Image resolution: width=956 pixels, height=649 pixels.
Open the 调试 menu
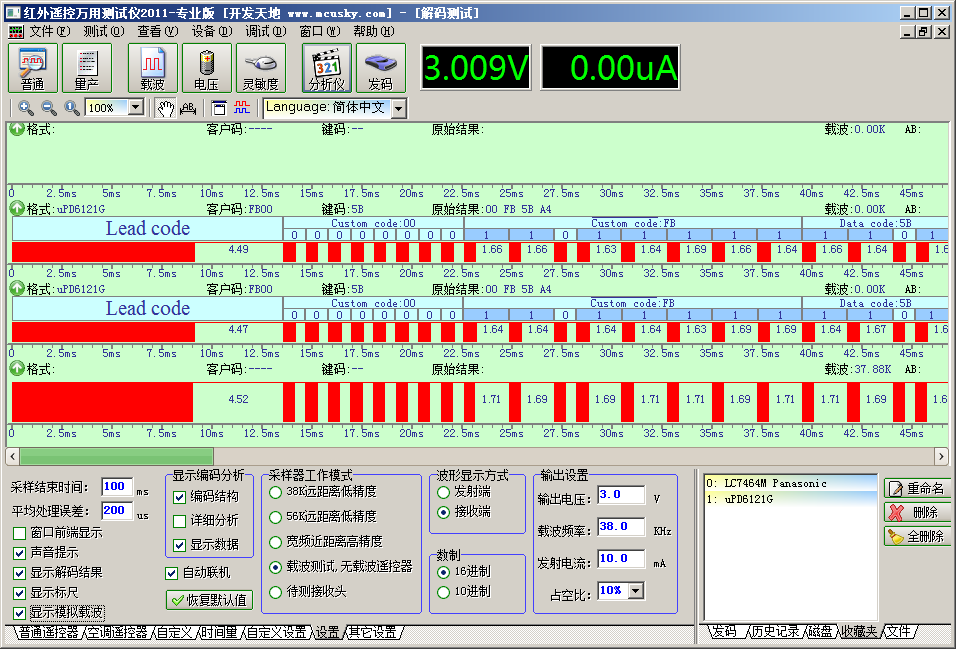coord(263,31)
